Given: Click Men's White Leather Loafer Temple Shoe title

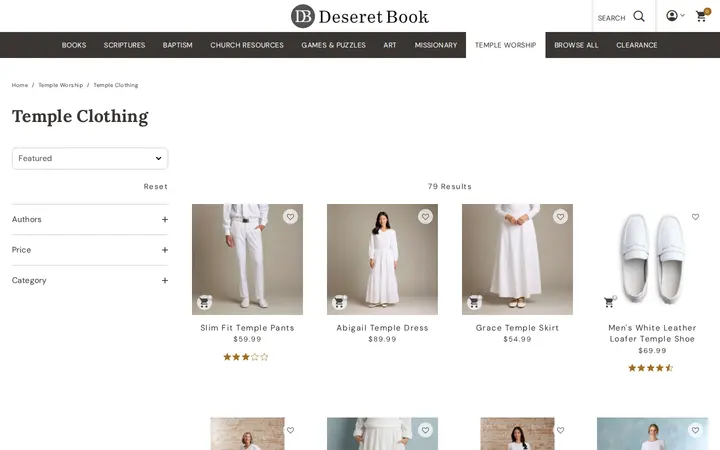Looking at the screenshot, I should pos(652,333).
